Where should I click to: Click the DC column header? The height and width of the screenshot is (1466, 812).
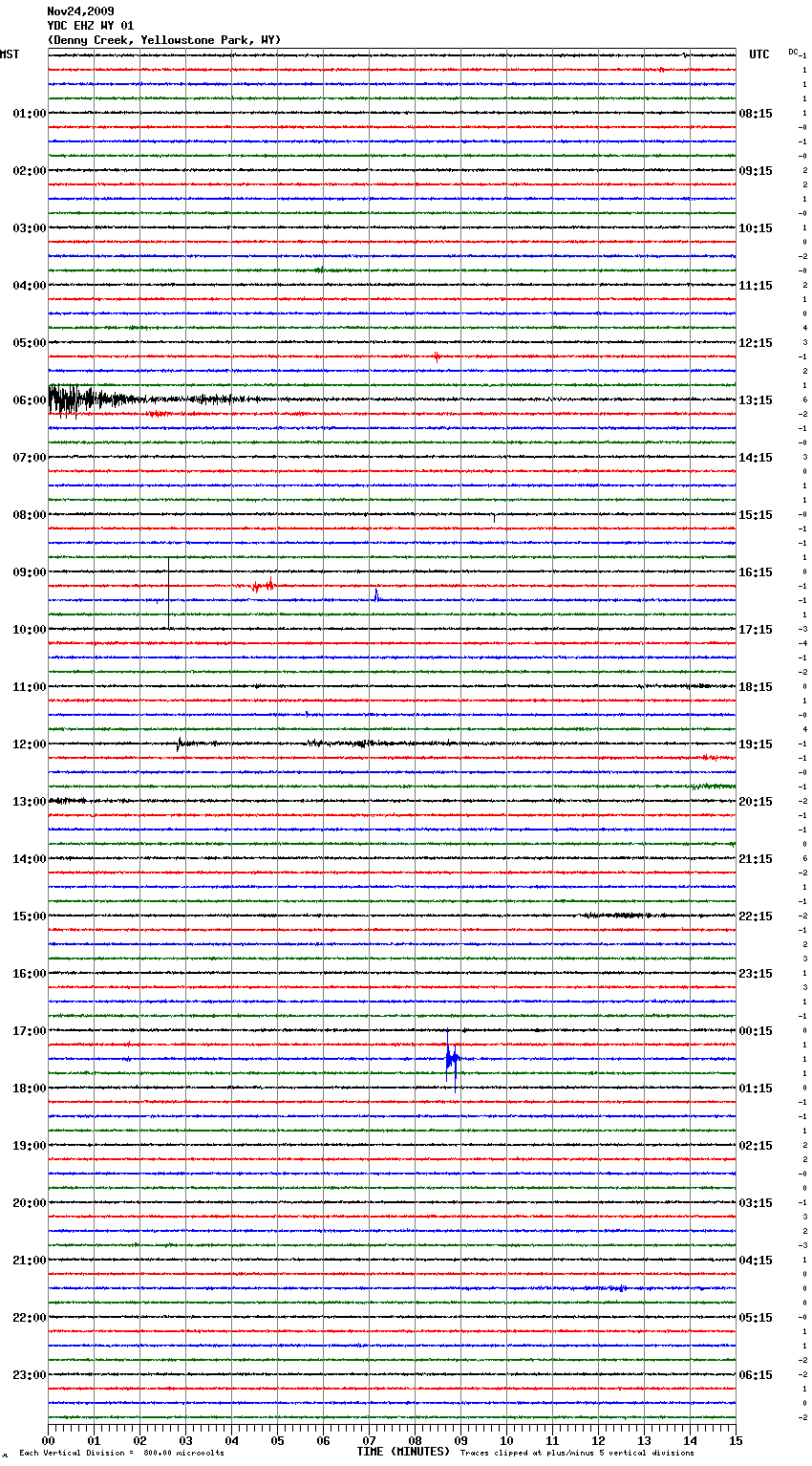coord(793,52)
